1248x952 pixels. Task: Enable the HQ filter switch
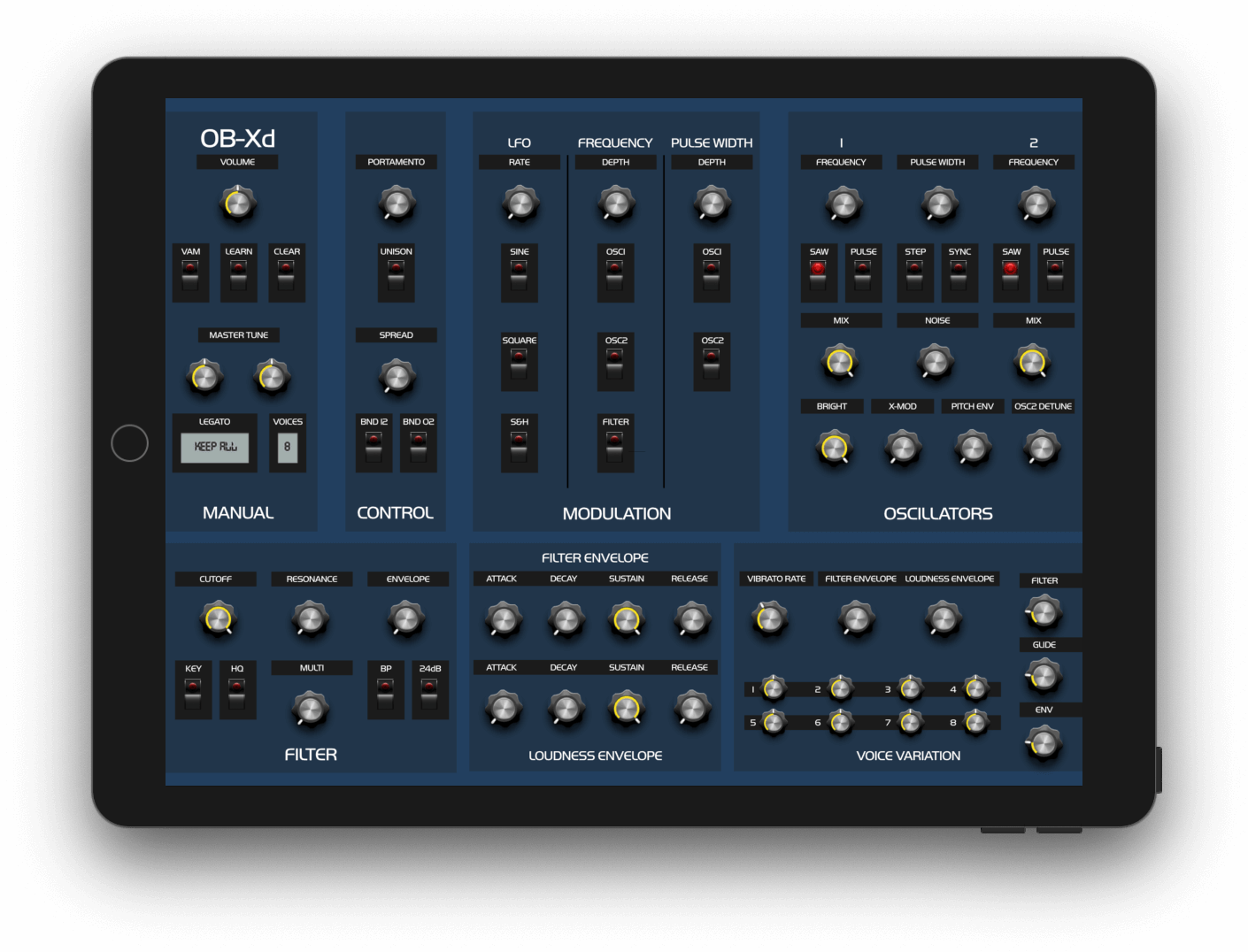point(237,692)
